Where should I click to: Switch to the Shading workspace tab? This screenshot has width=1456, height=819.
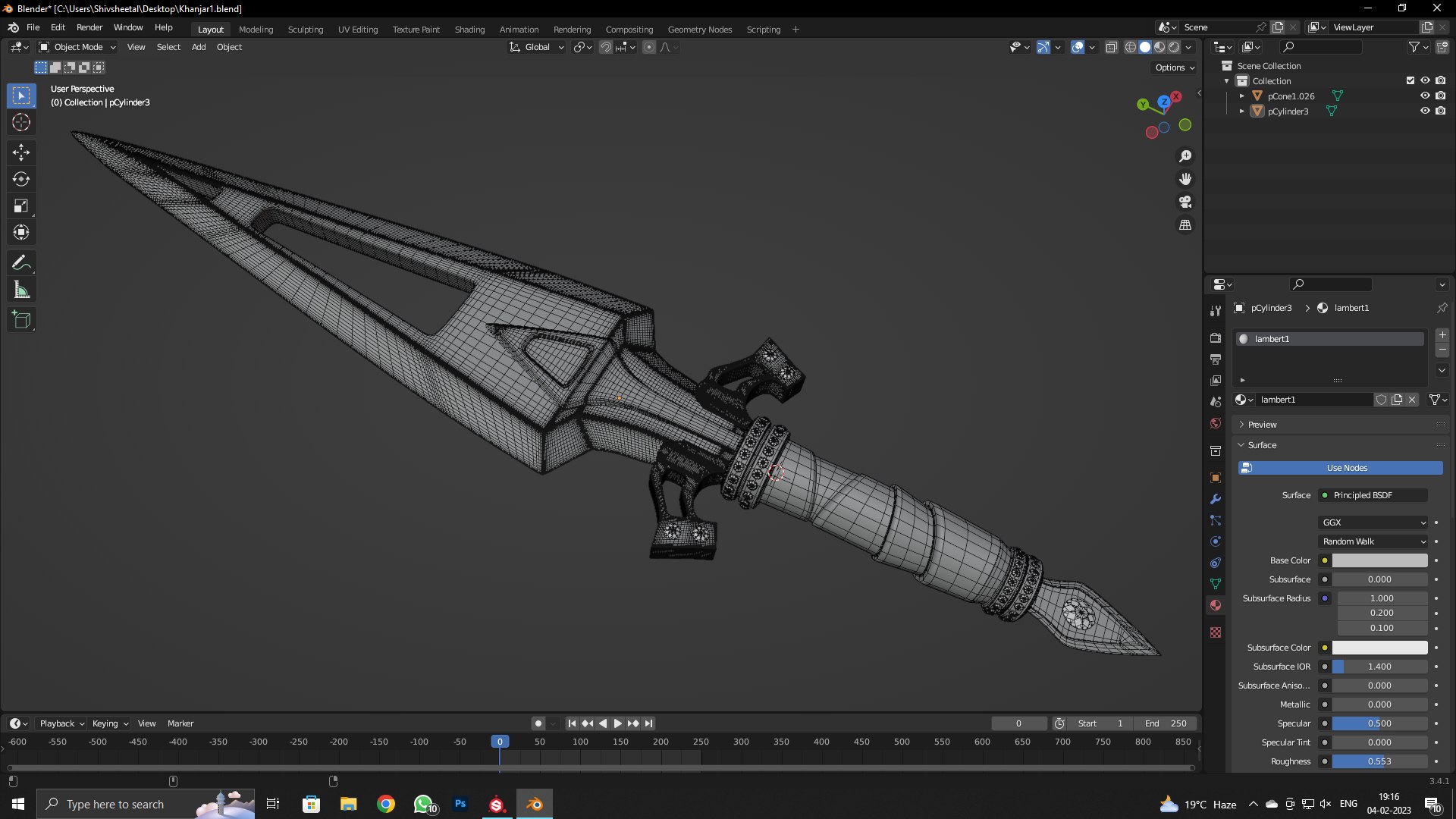(469, 30)
